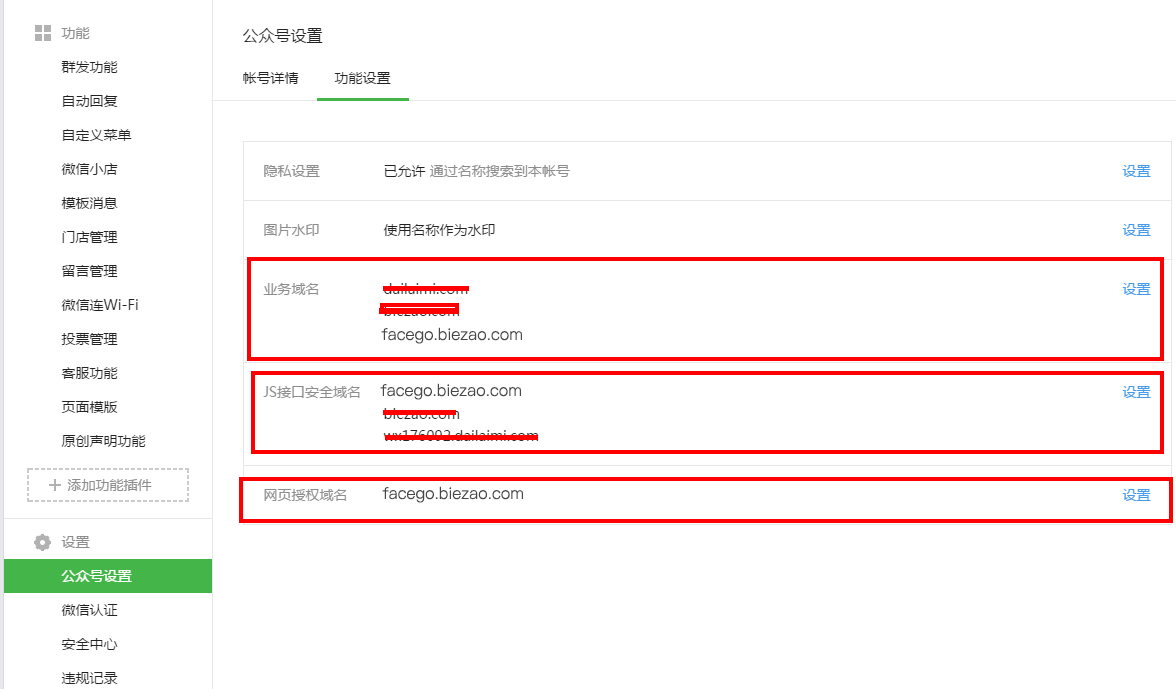Click the 功能 grid icon in sidebar
Screen dimensions: 1176x689
(x=43, y=33)
